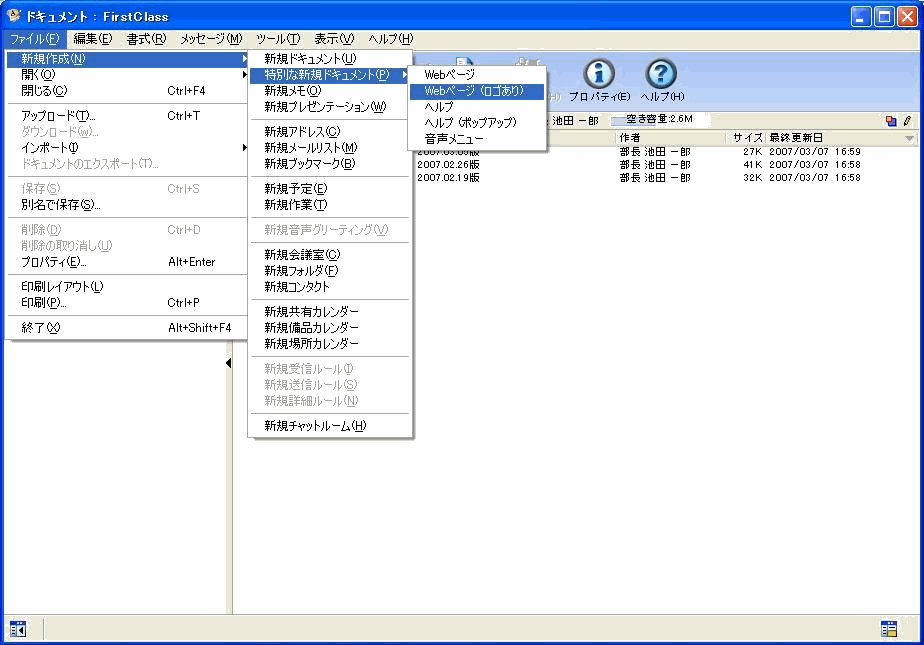Click プロパティ in the File menu
The width and height of the screenshot is (924, 645).
pos(54,262)
